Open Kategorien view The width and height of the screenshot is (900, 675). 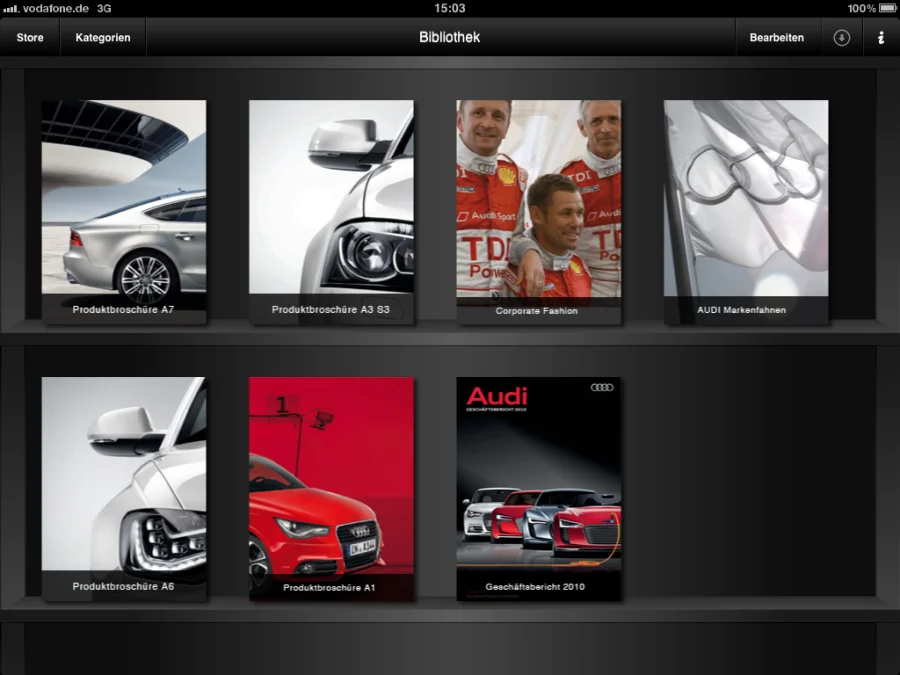pyautogui.click(x=103, y=38)
